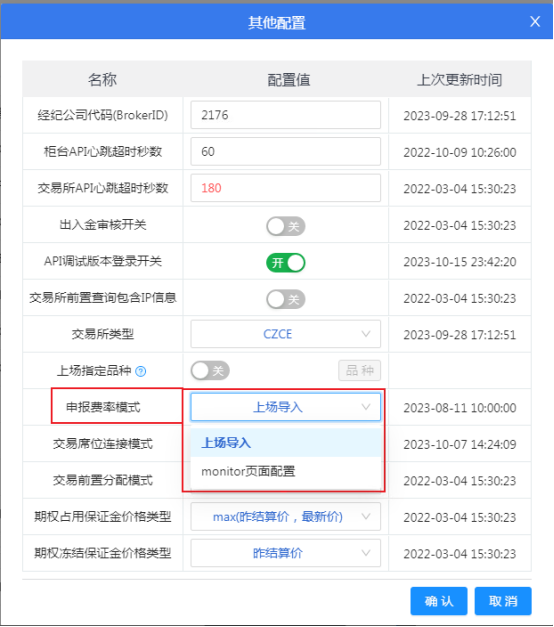Choose the monitor页面配置 option
This screenshot has height=627, width=554.
[x=286, y=471]
